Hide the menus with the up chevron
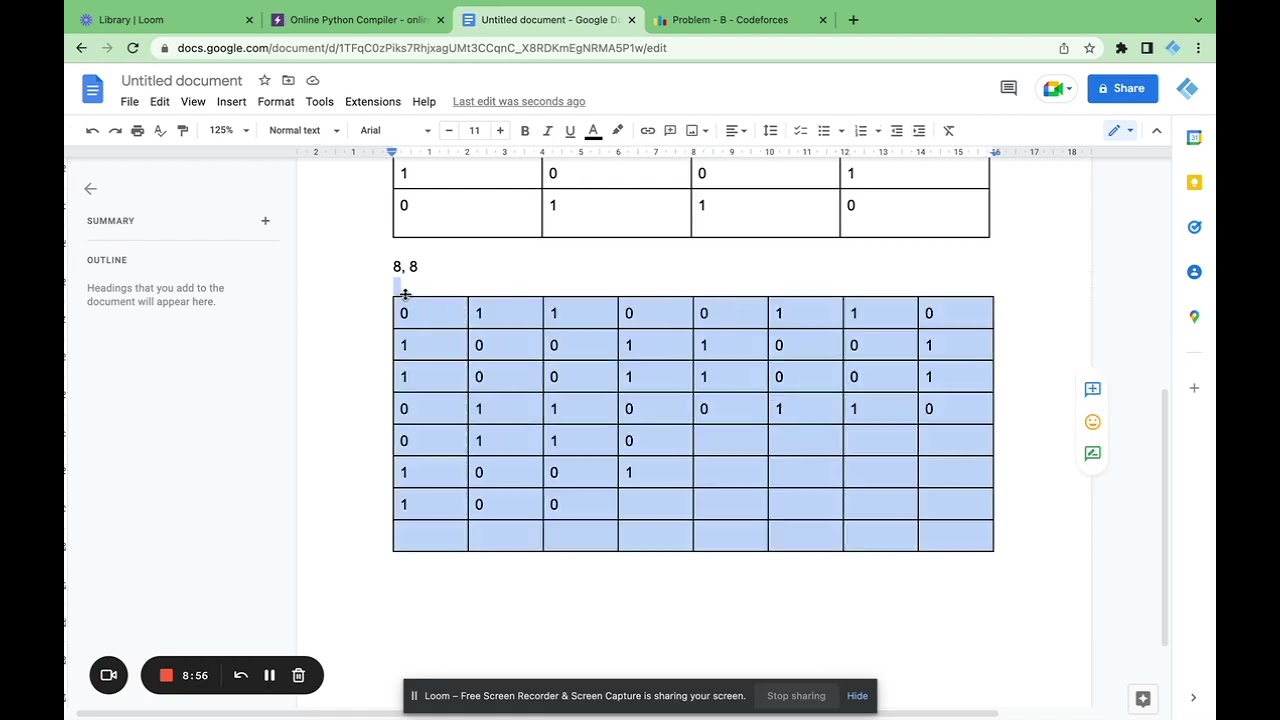The image size is (1280, 720). 1156,131
